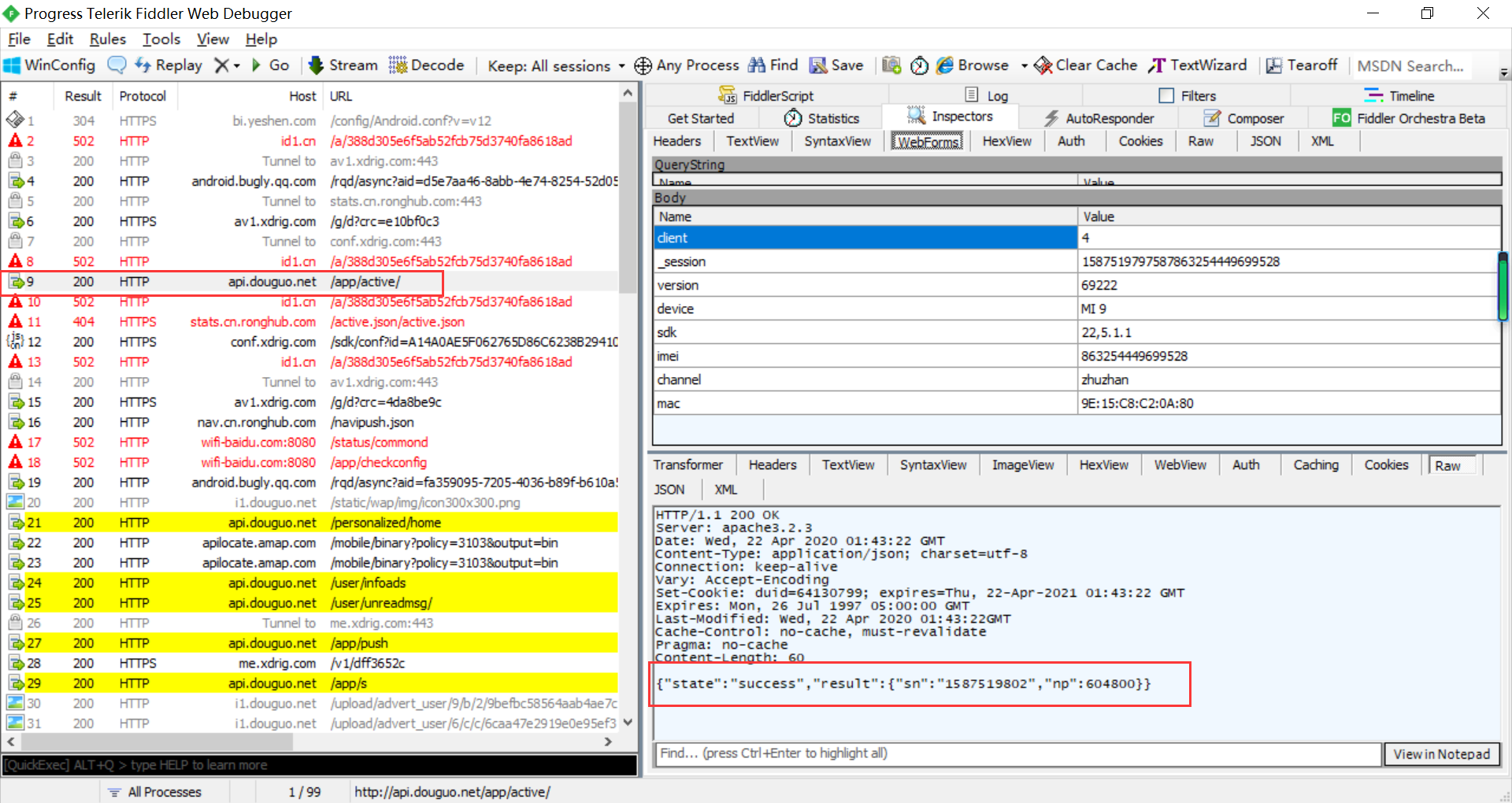Click the Tearoff toolbar button
Viewport: 1512px width, 803px height.
[1302, 65]
